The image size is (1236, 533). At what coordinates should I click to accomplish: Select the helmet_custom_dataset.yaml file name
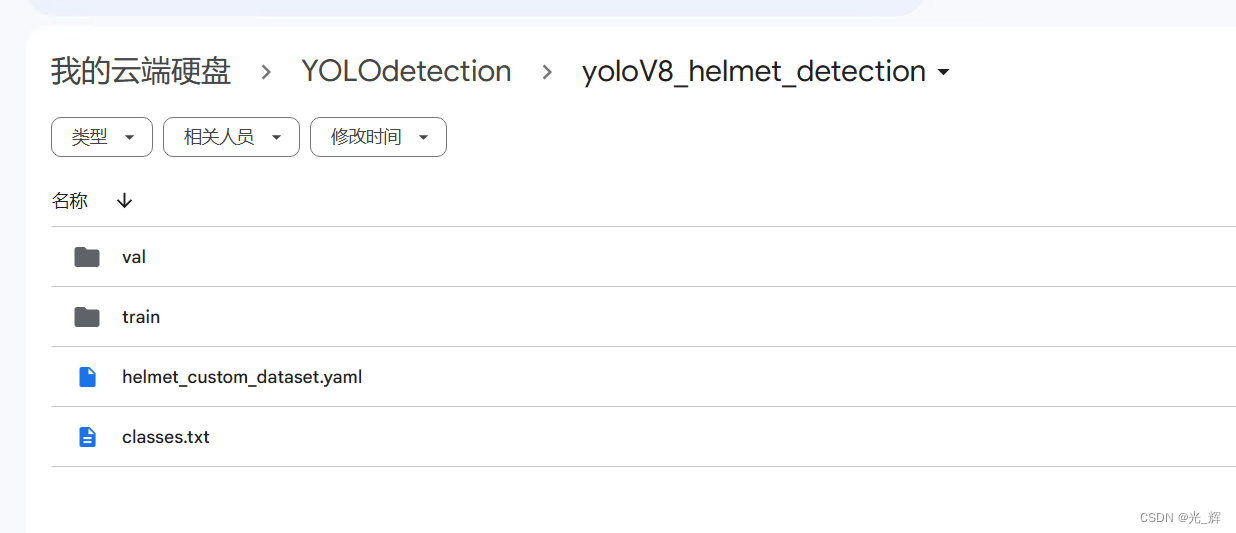tap(242, 377)
